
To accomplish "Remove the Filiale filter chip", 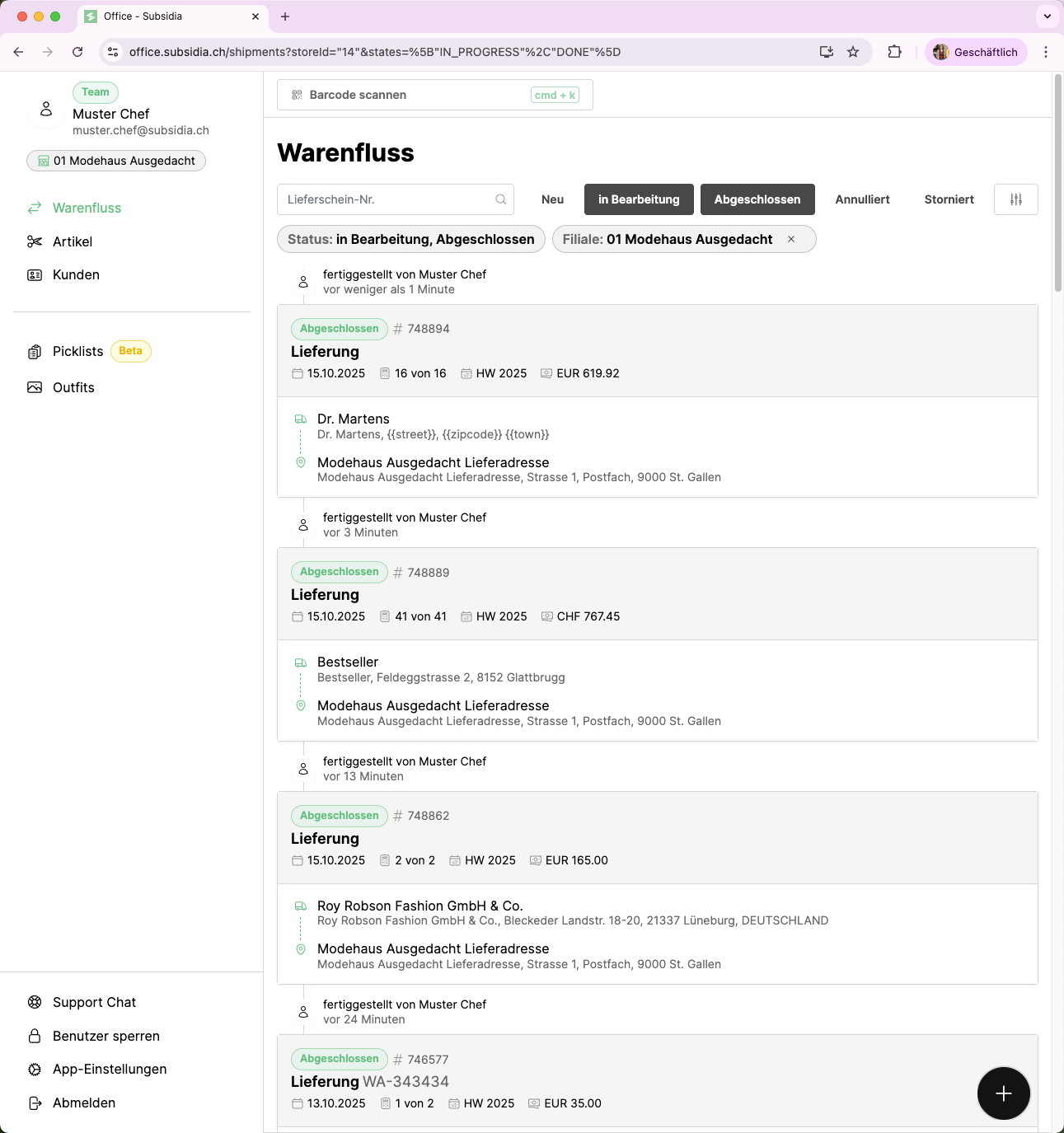I will pos(791,239).
